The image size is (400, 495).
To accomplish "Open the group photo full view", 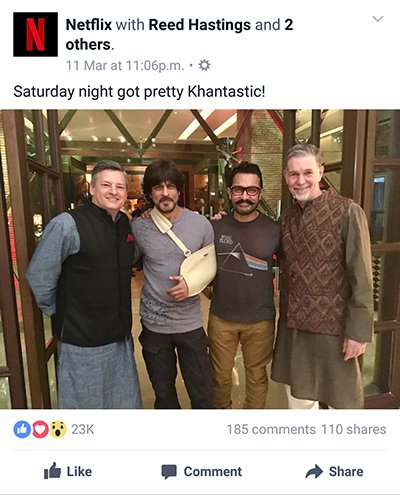I will pyautogui.click(x=200, y=259).
